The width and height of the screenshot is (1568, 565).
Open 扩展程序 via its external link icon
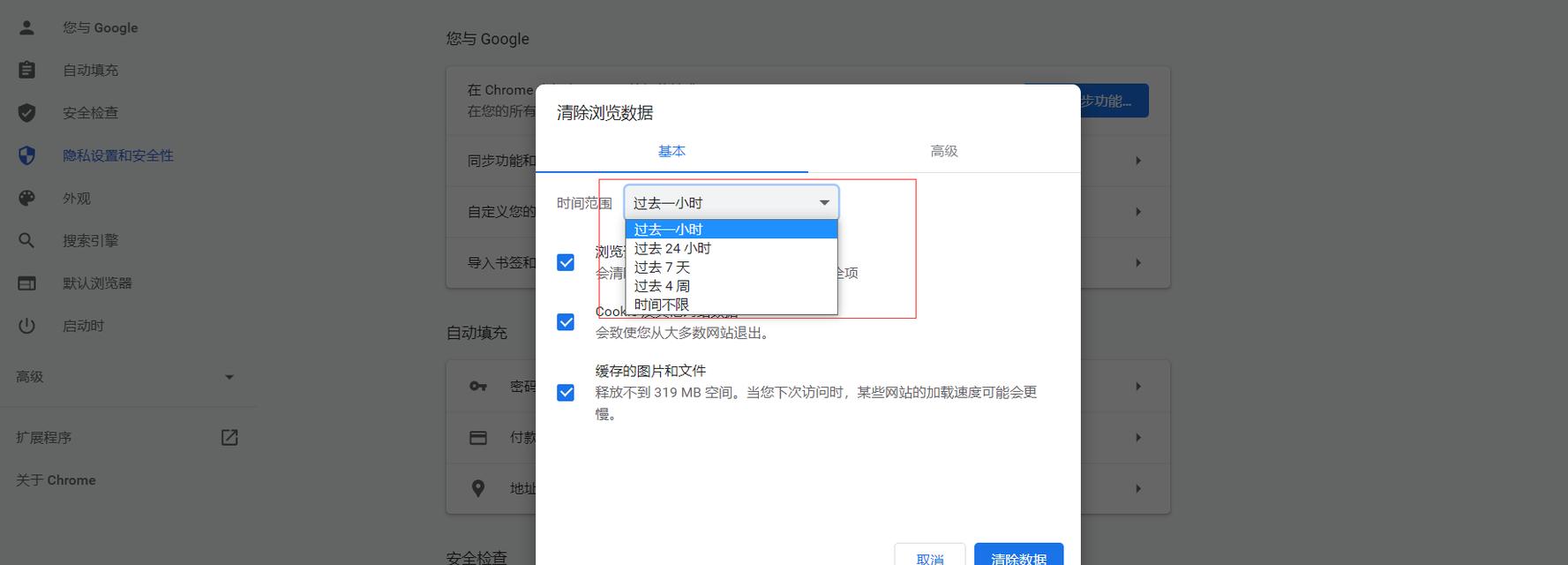click(229, 438)
